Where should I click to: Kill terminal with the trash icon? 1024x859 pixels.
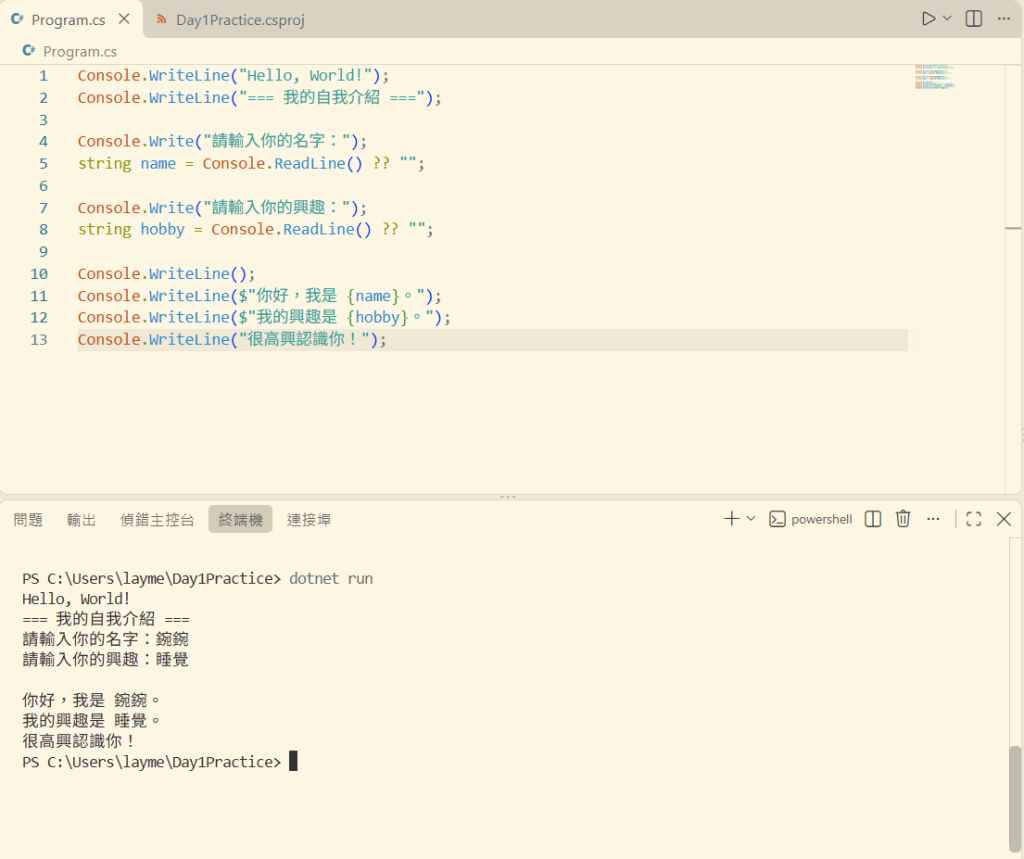tap(903, 519)
